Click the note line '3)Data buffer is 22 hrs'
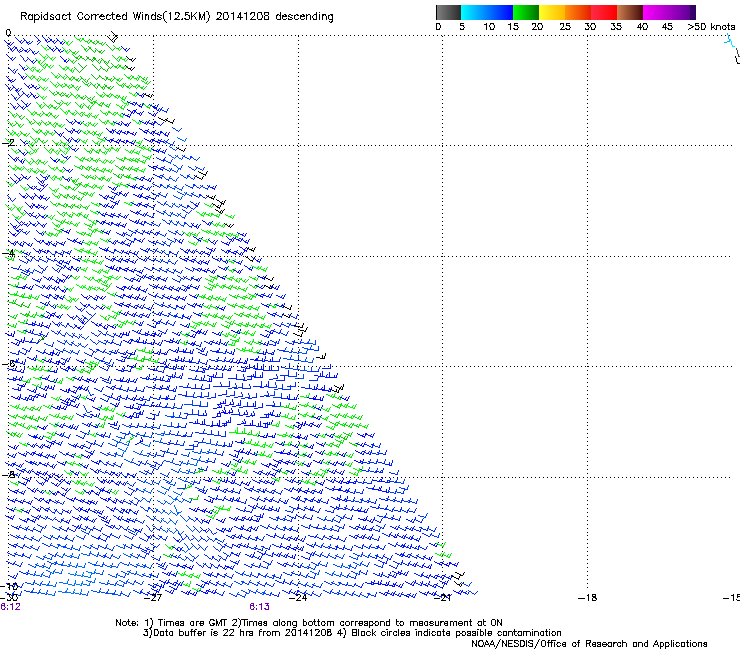Viewport: 740px width, 650px height. (x=352, y=633)
